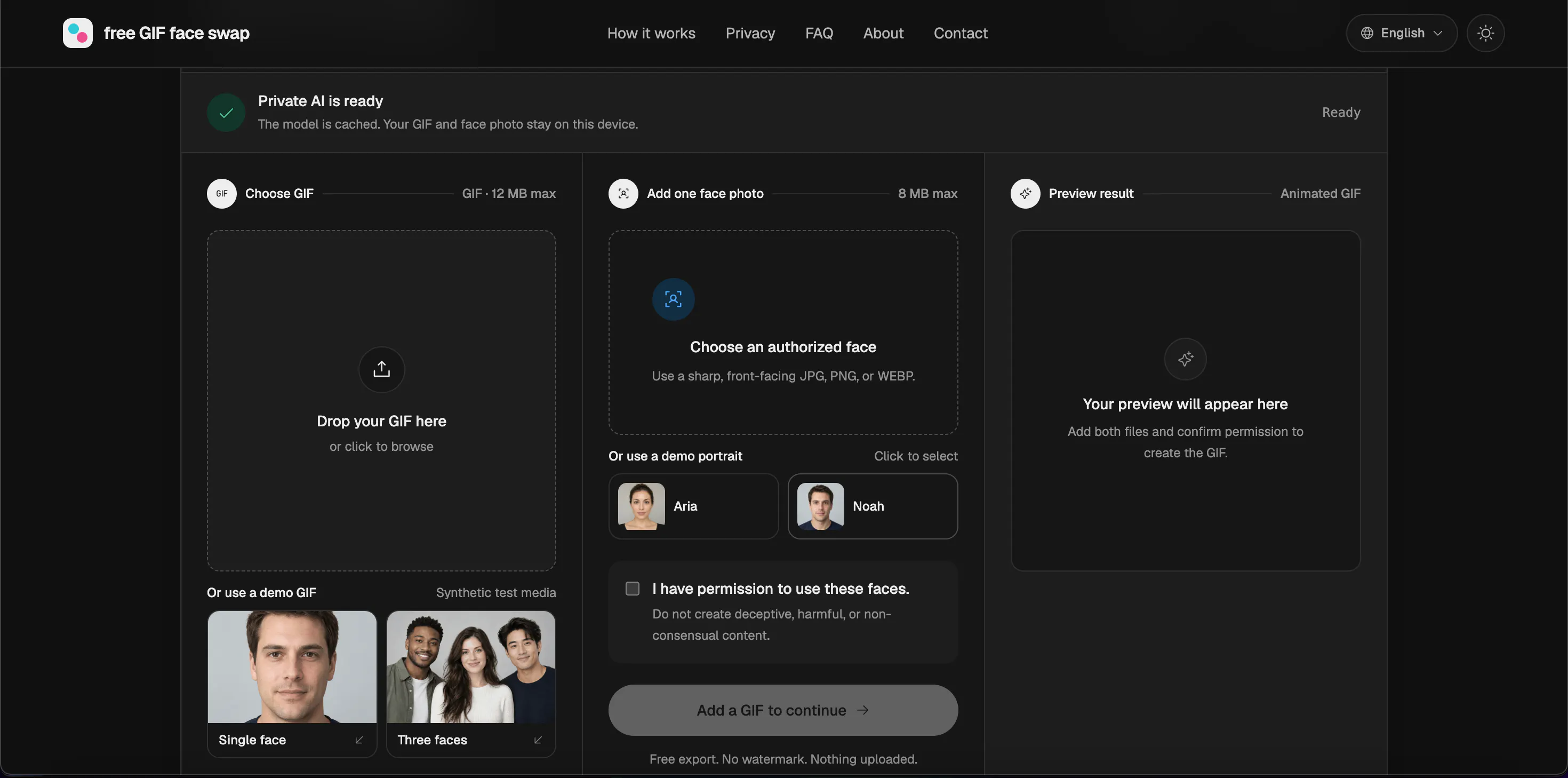Click the 'Or use a demo GIF' label
This screenshot has width=1568, height=778.
coord(261,593)
